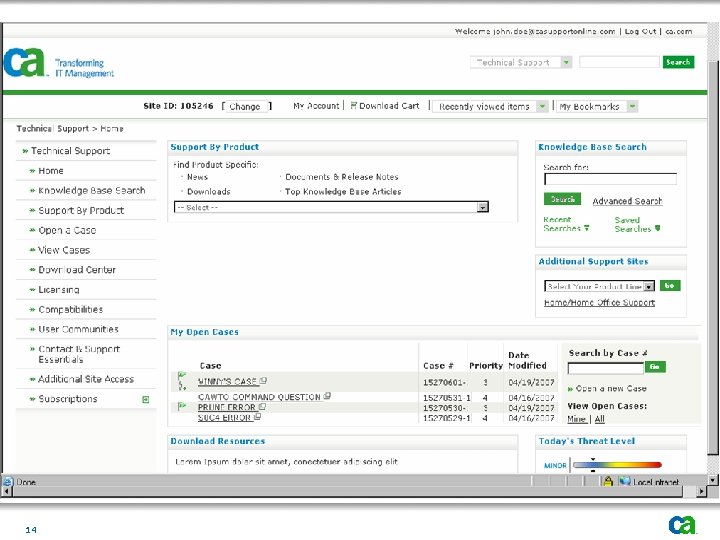
Task: Expand Recent Searches list
Action: click(x=566, y=224)
